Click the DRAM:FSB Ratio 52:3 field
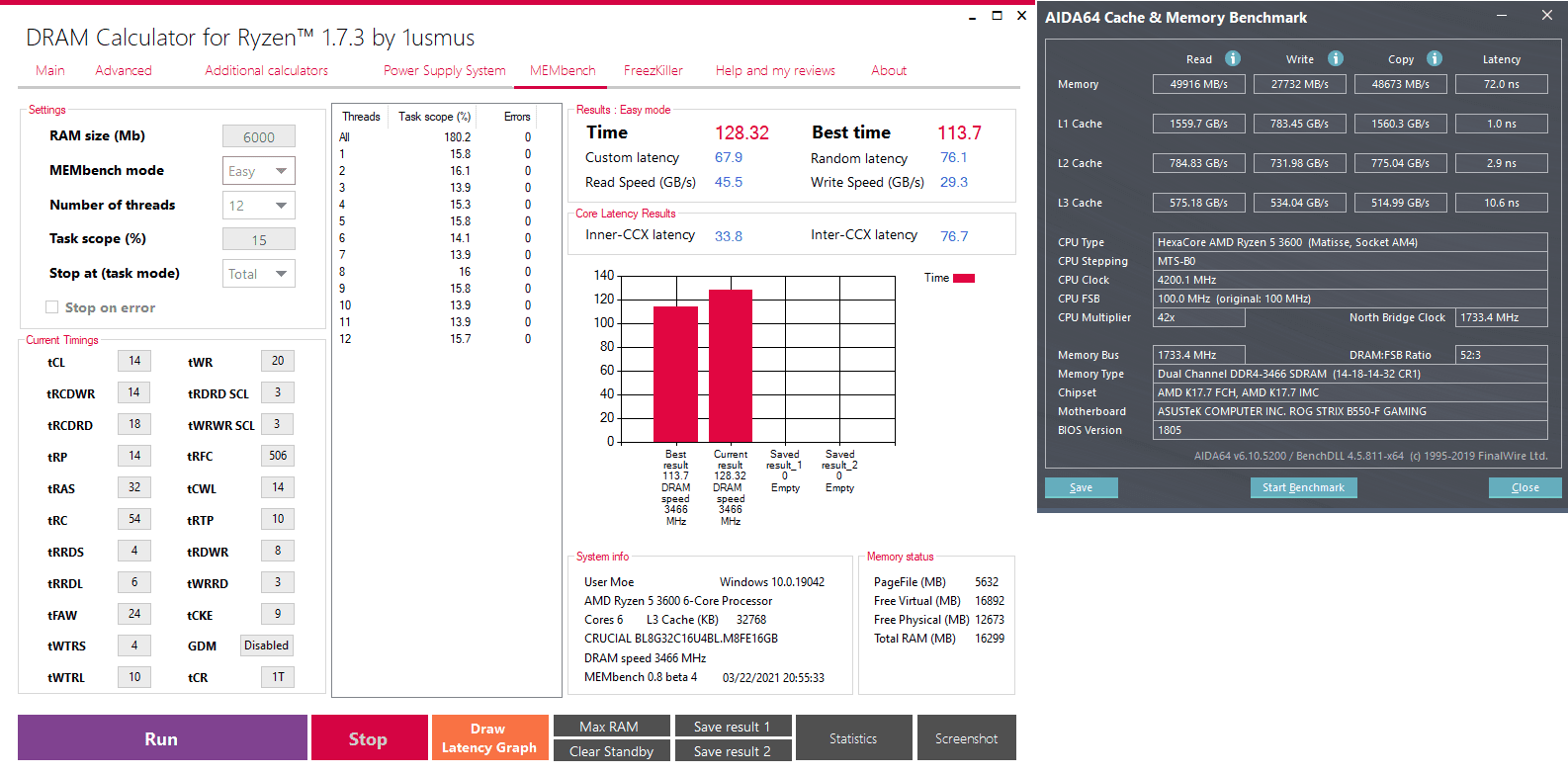The image size is (1568, 775). (x=1502, y=355)
